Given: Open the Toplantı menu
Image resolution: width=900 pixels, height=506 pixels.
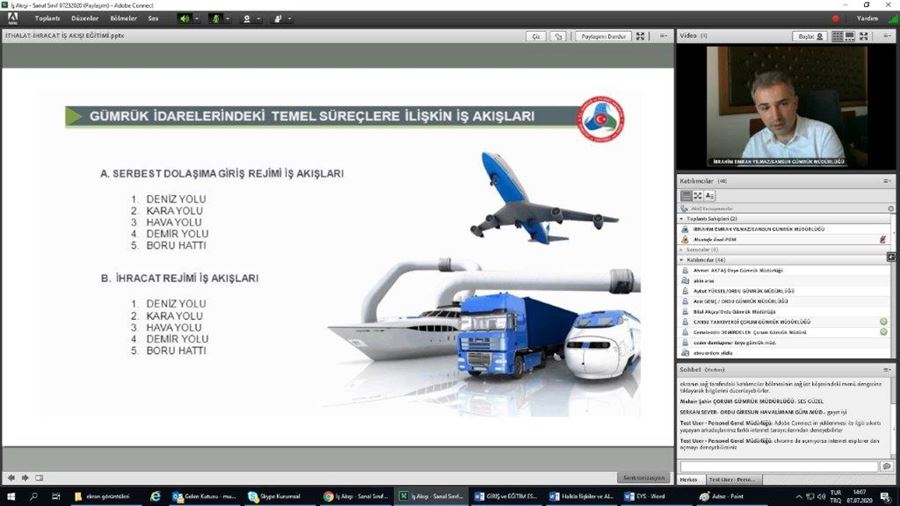Looking at the screenshot, I should [47, 18].
